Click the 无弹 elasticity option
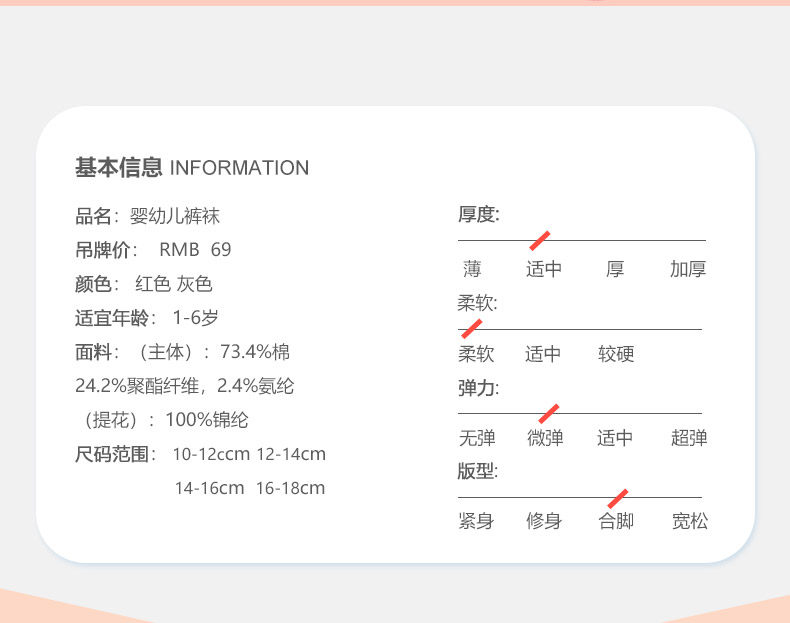 click(477, 438)
